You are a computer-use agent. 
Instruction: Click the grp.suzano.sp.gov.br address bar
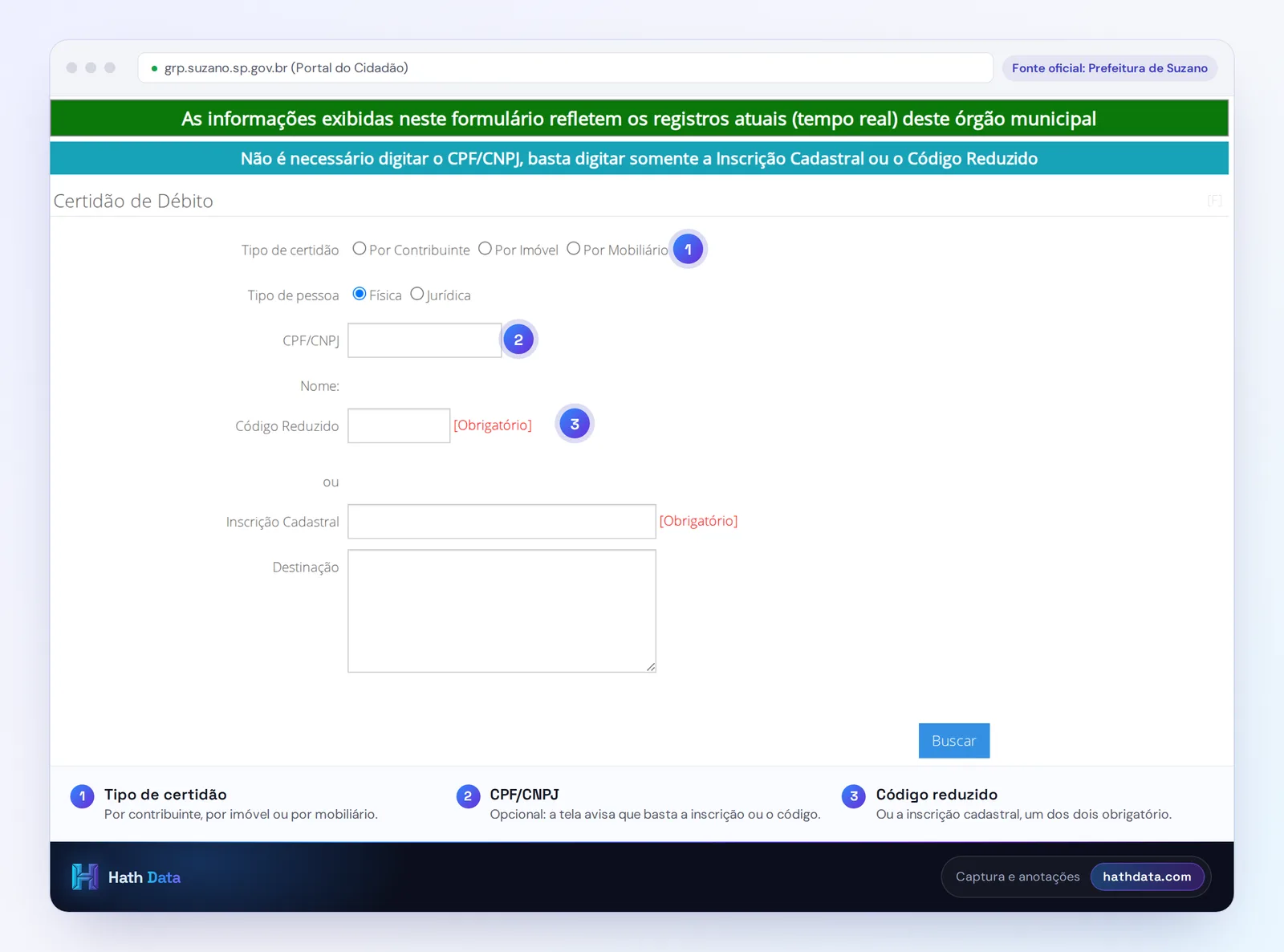(x=566, y=68)
